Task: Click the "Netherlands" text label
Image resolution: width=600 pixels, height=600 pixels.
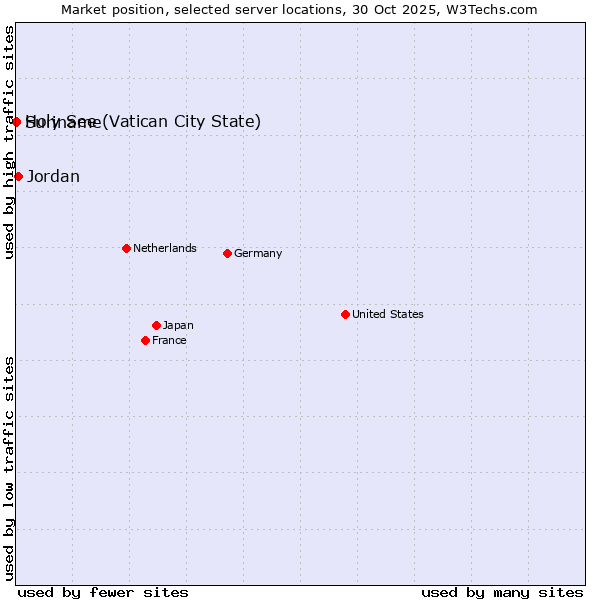Action: tap(165, 248)
